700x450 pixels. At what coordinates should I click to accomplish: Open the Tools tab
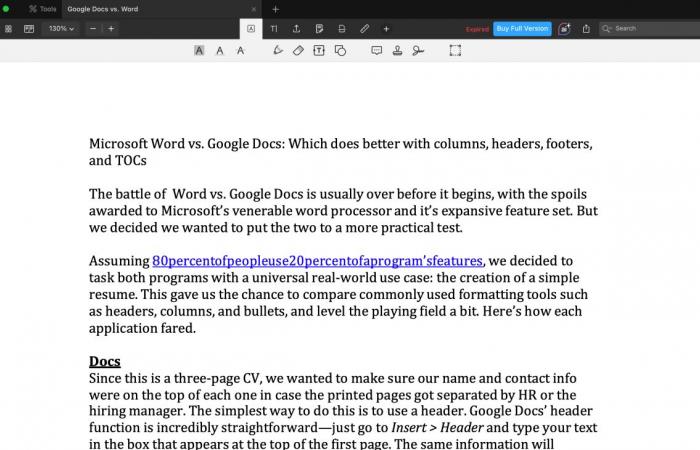point(42,9)
